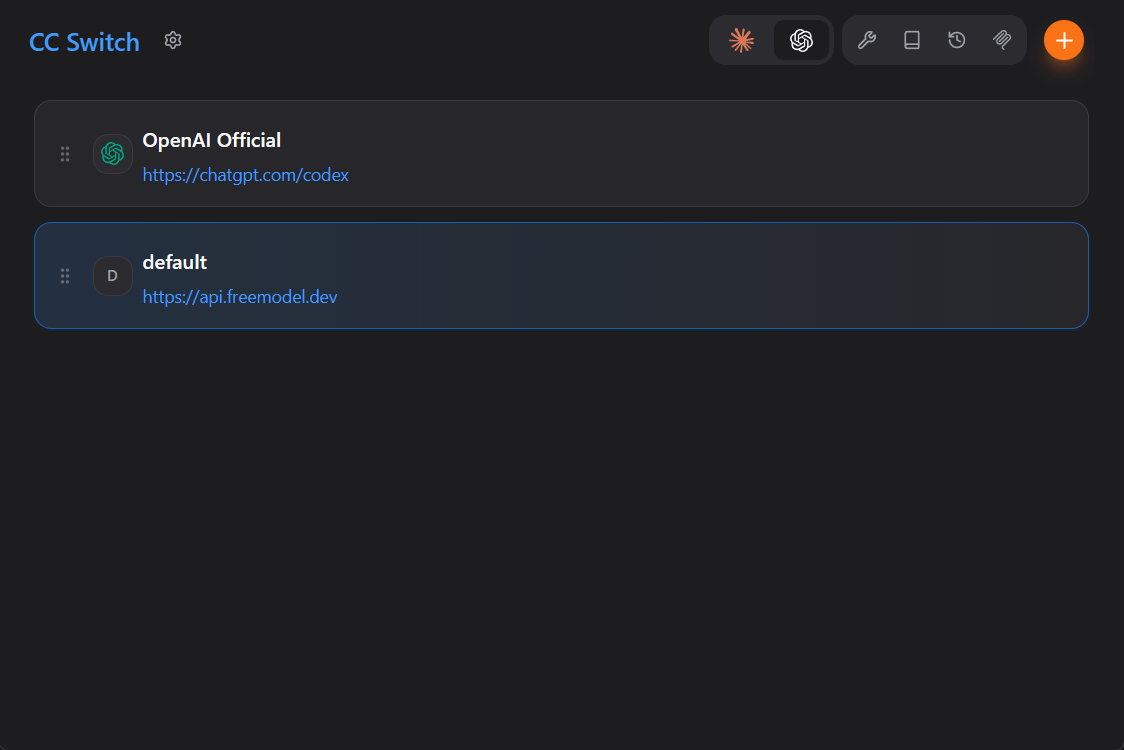1124x750 pixels.
Task: Switch to the Codex OpenAI tab
Action: tap(801, 40)
